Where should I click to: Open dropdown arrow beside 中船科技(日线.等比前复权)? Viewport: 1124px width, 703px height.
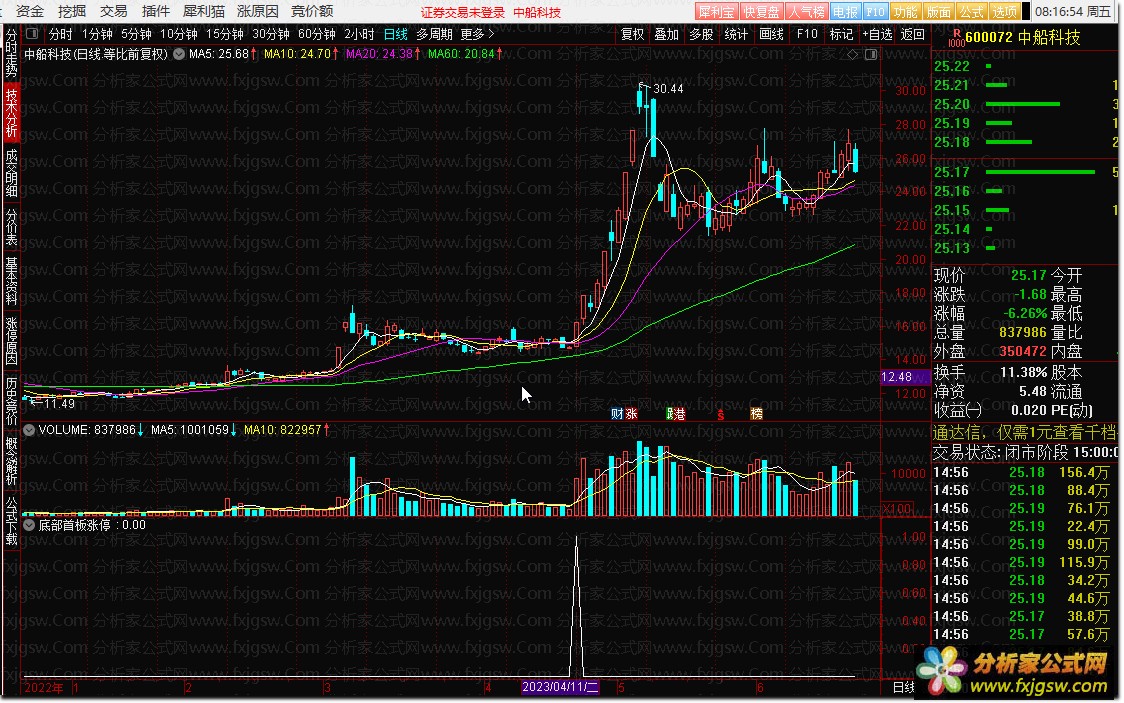[178, 54]
